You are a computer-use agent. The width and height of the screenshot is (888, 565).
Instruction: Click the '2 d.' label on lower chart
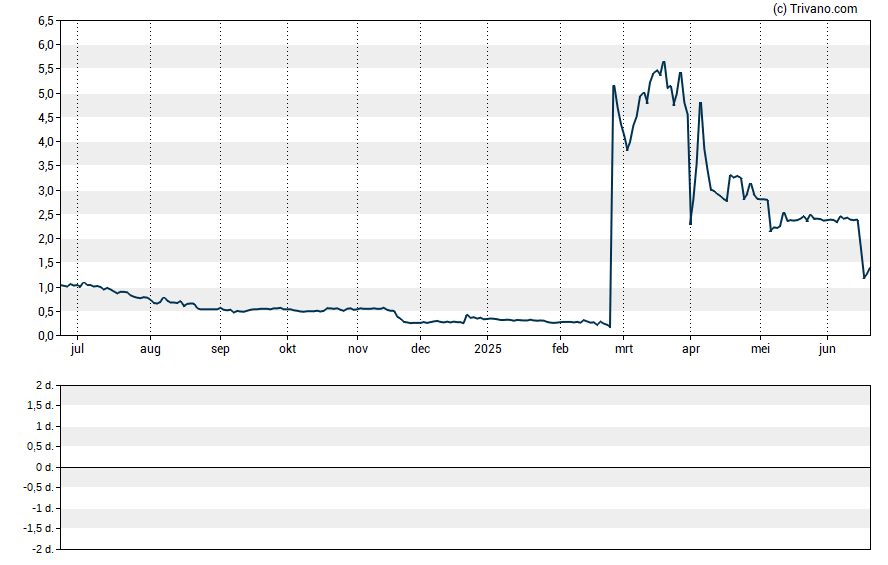[x=45, y=386]
